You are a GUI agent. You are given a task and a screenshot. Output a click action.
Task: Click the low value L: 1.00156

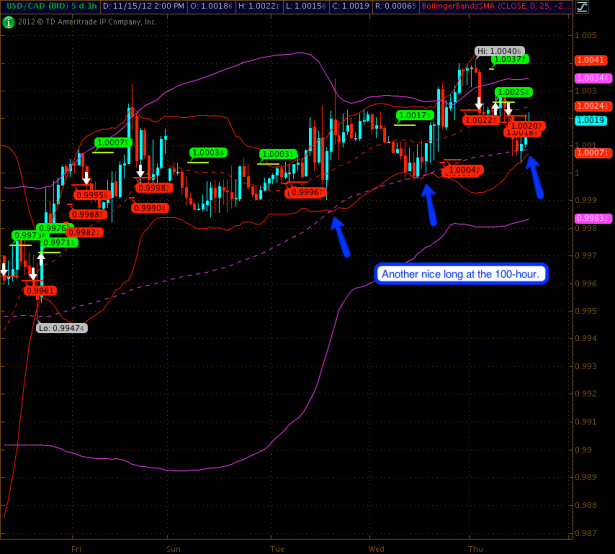[x=306, y=6]
